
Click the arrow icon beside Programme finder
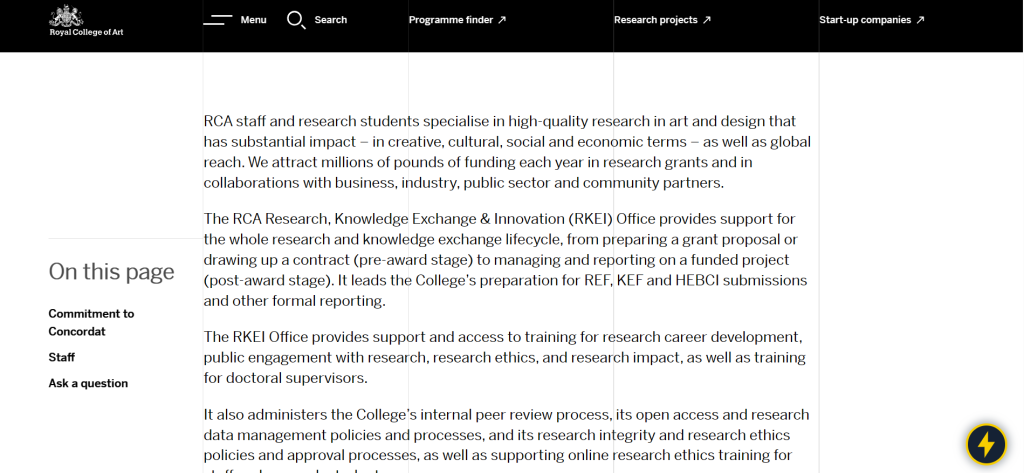(x=502, y=20)
